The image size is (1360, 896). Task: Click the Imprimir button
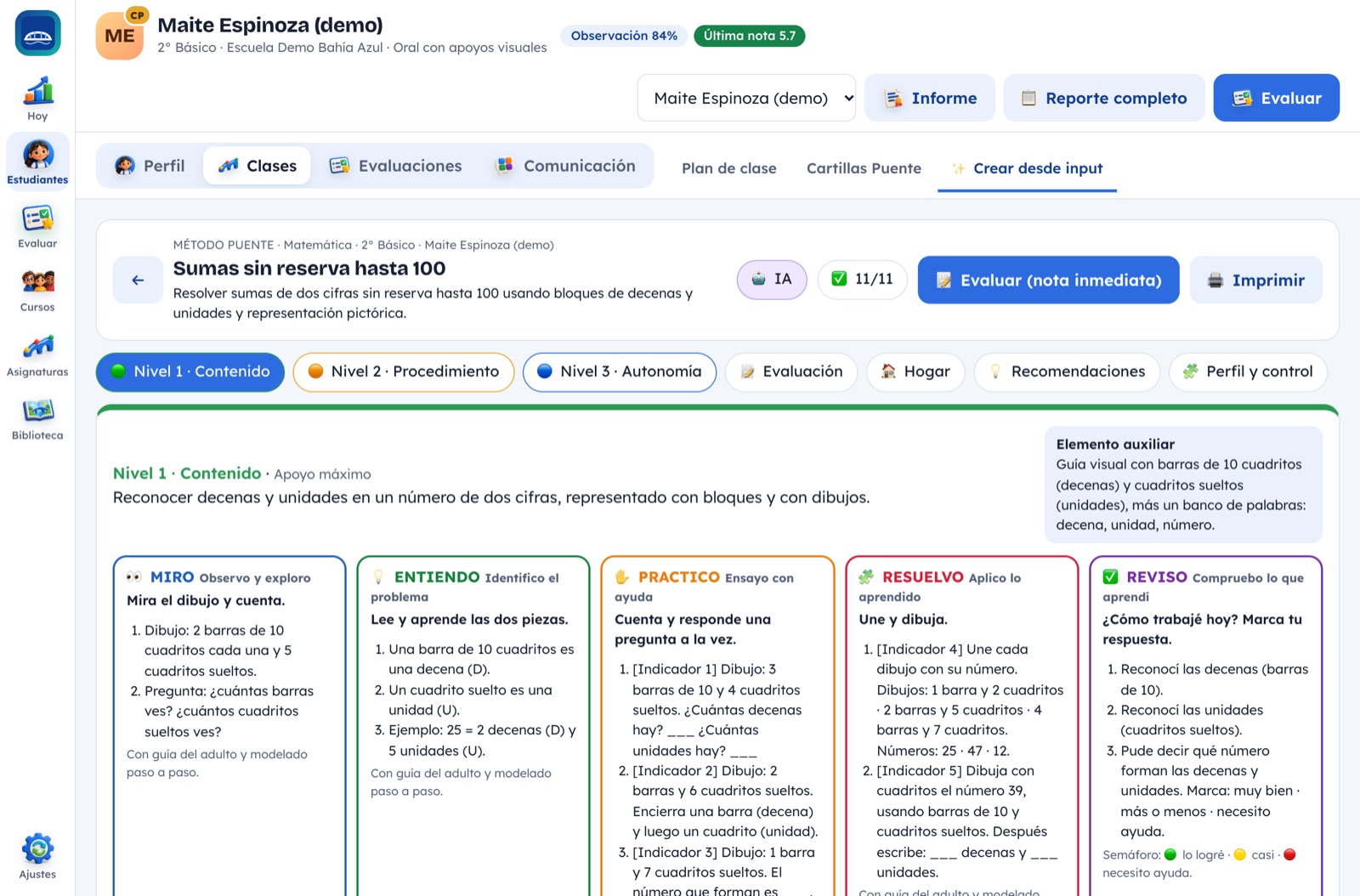point(1255,280)
